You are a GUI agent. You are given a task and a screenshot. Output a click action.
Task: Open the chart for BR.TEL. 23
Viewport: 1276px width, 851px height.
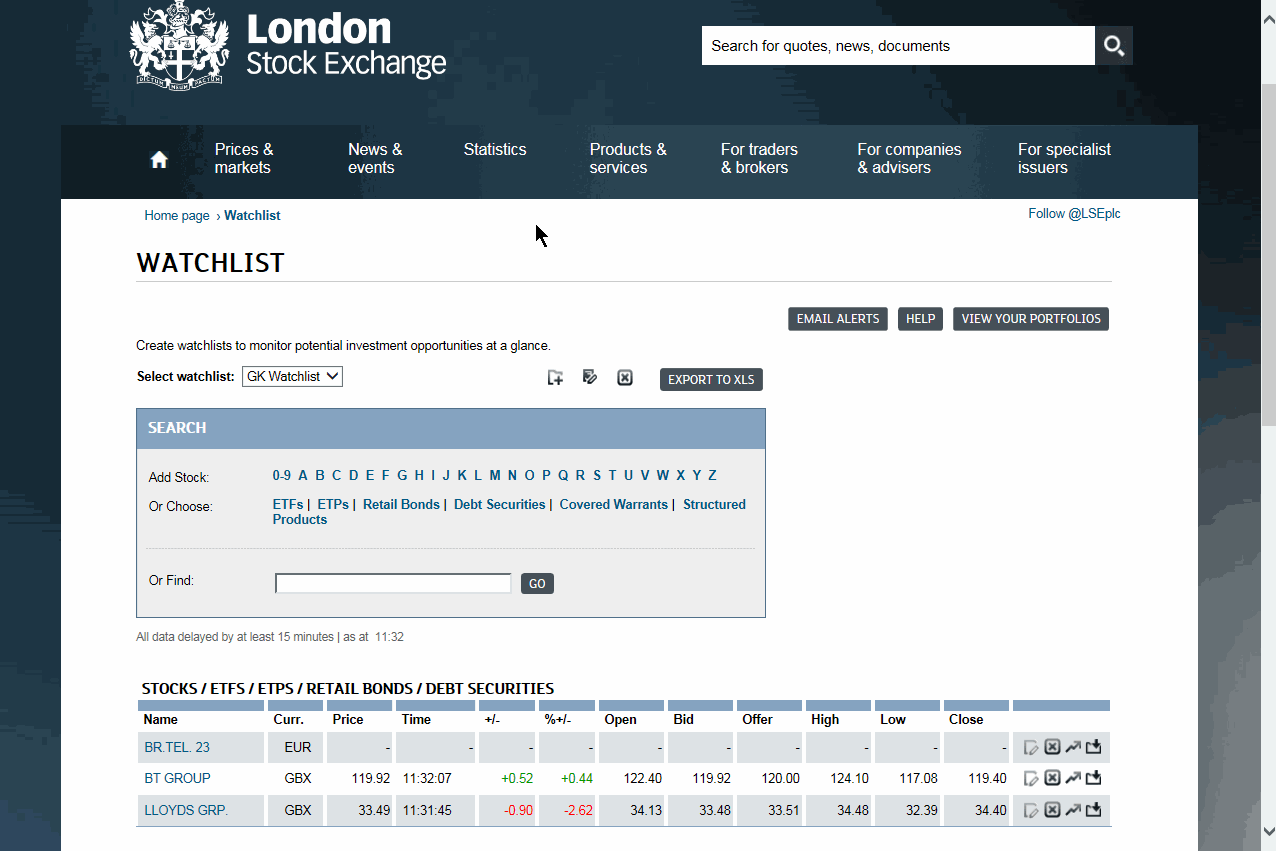pos(1073,747)
